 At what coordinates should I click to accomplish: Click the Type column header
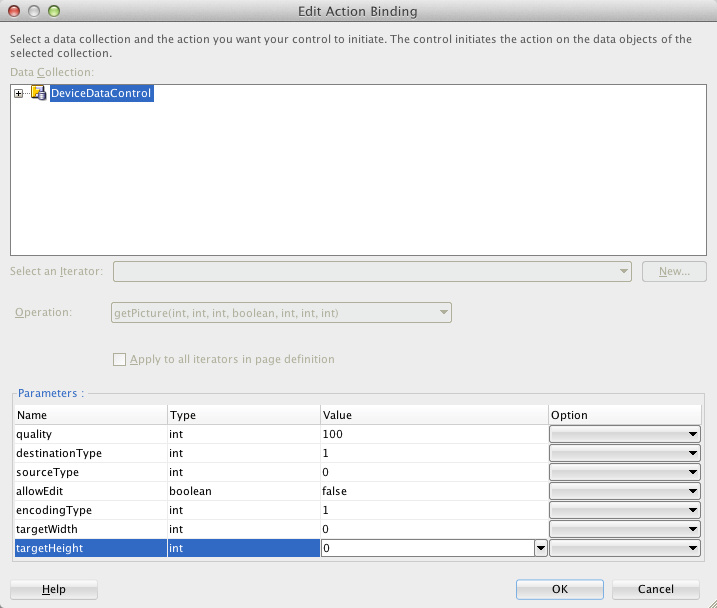[x=244, y=415]
